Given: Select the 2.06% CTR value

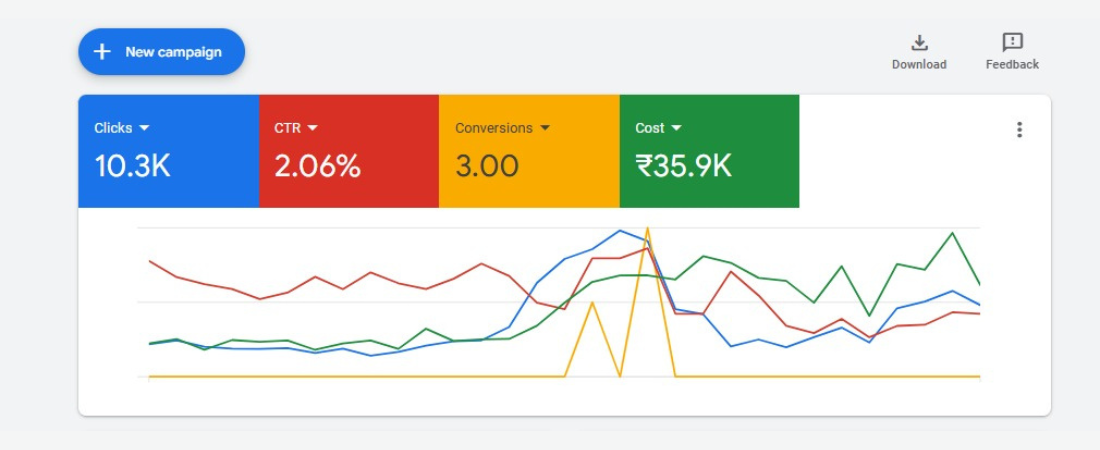Looking at the screenshot, I should point(317,166).
